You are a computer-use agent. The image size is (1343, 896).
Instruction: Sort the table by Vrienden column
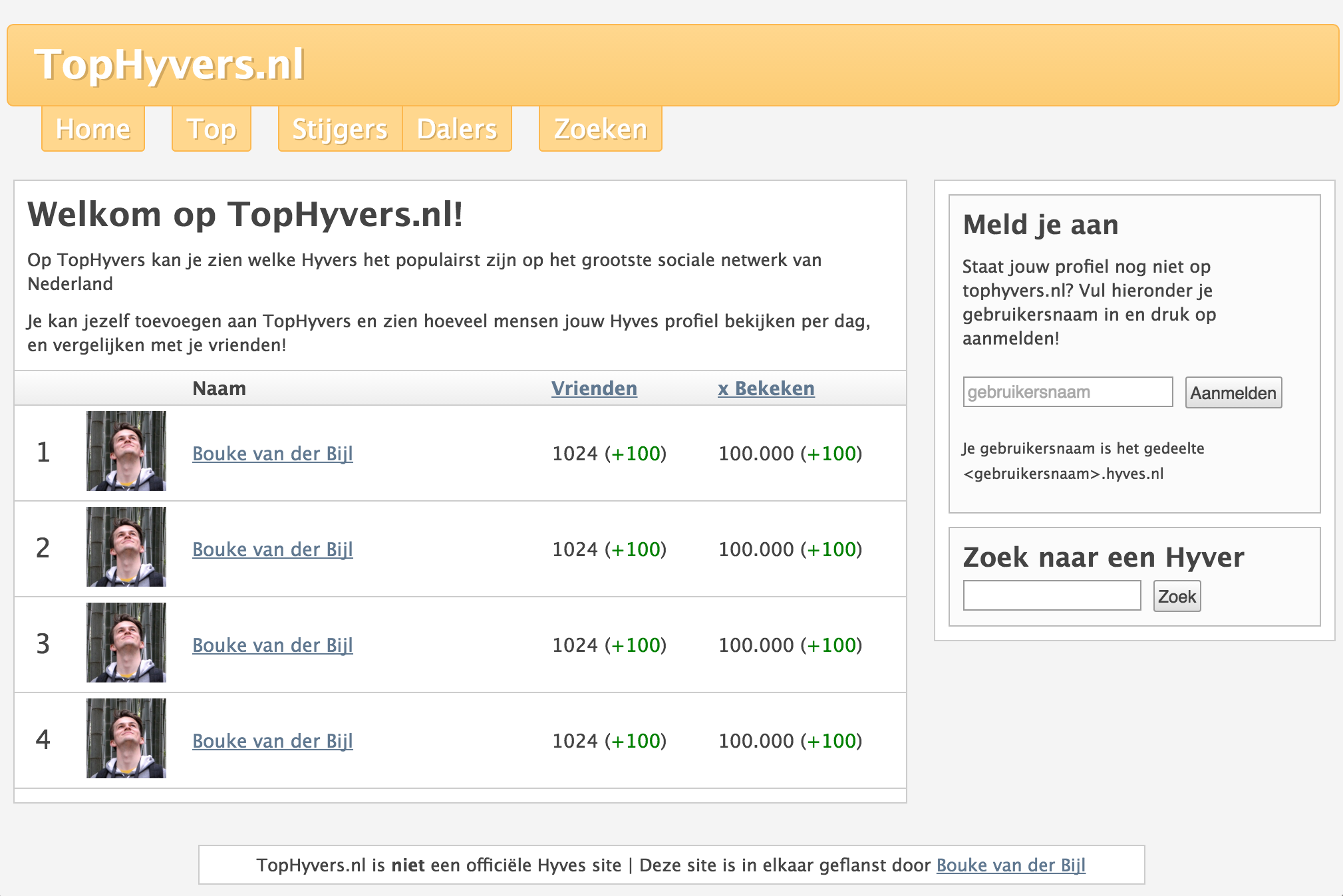click(594, 388)
